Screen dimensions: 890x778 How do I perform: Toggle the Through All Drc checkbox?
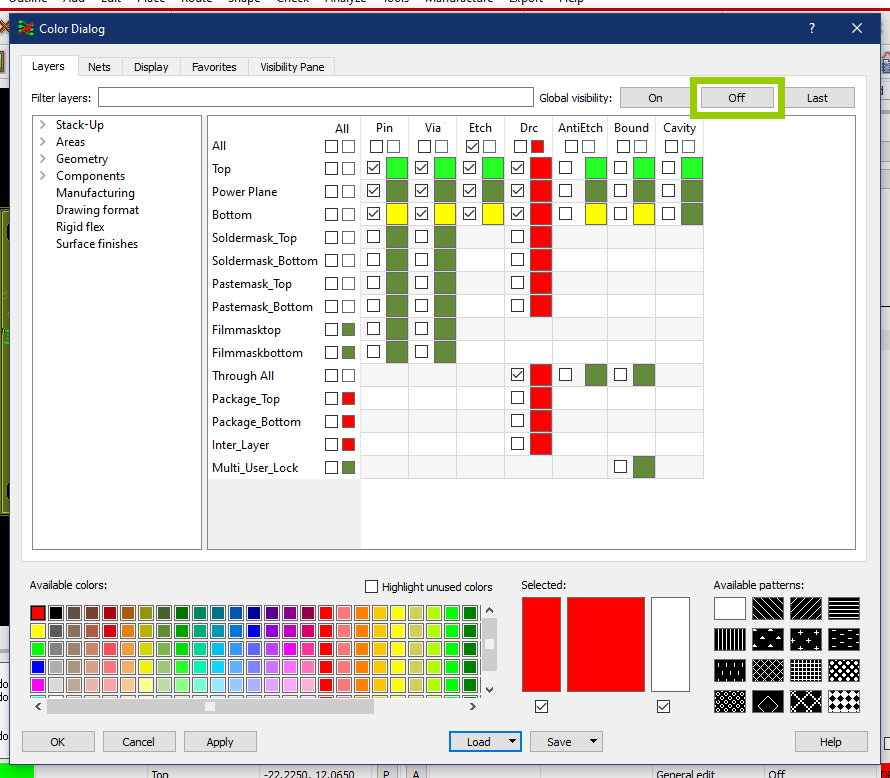(x=517, y=376)
